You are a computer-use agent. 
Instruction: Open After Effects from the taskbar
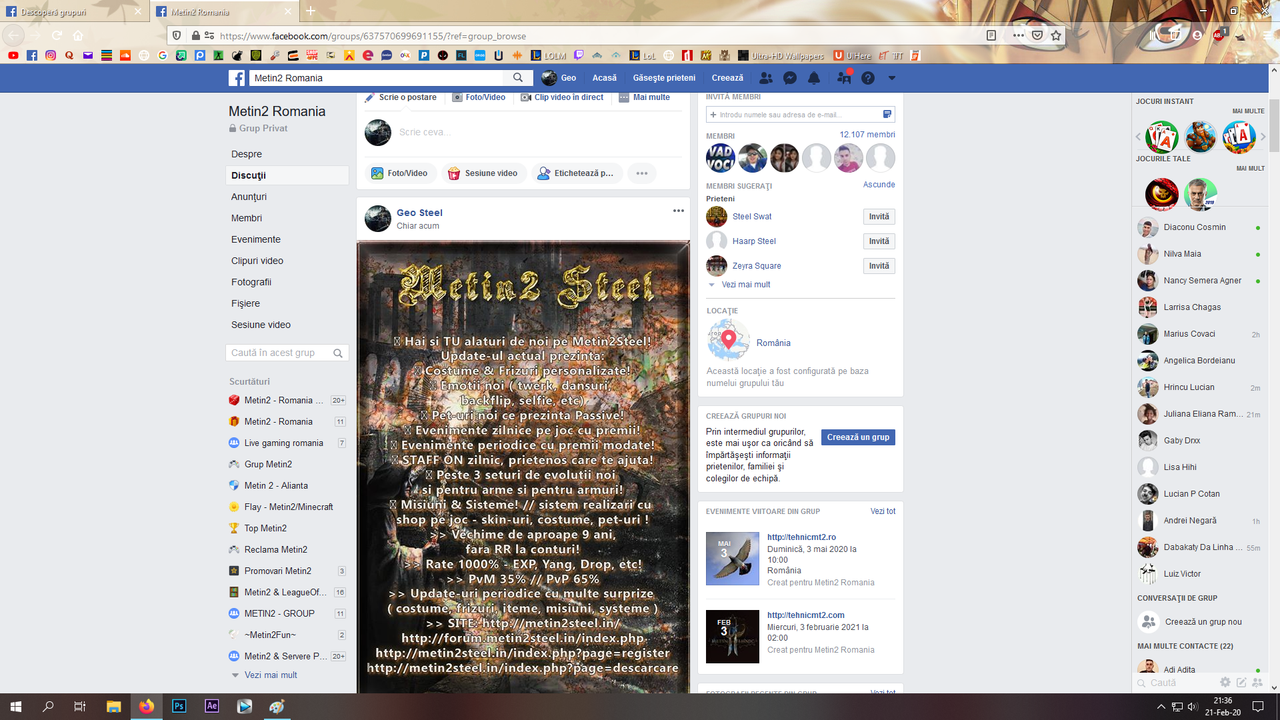(x=212, y=706)
